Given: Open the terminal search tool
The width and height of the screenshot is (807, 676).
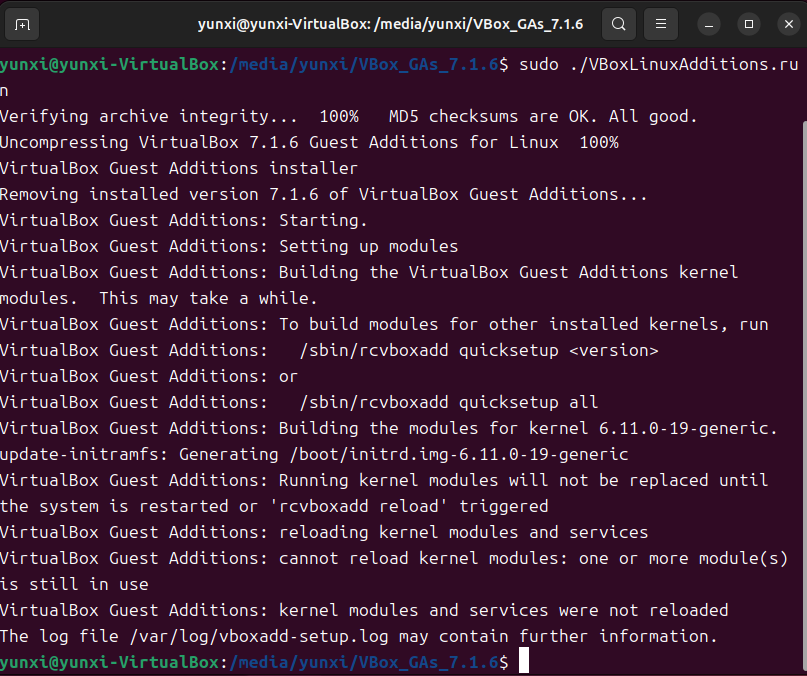Looking at the screenshot, I should tap(619, 24).
